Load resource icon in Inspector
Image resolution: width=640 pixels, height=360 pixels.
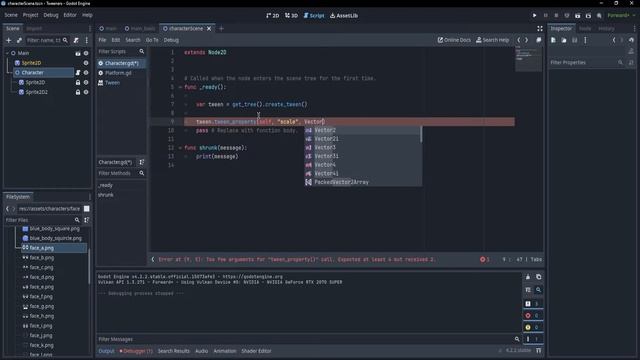point(564,40)
